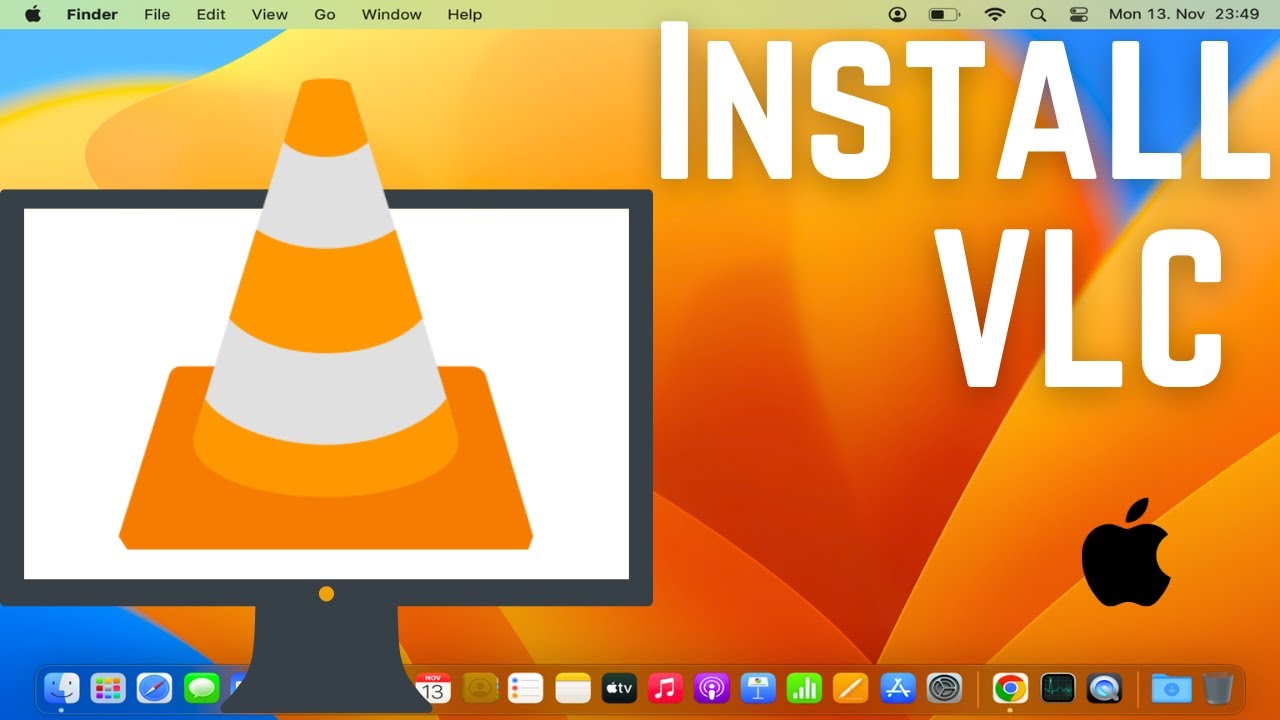
Task: Open the File menu
Action: (x=157, y=14)
